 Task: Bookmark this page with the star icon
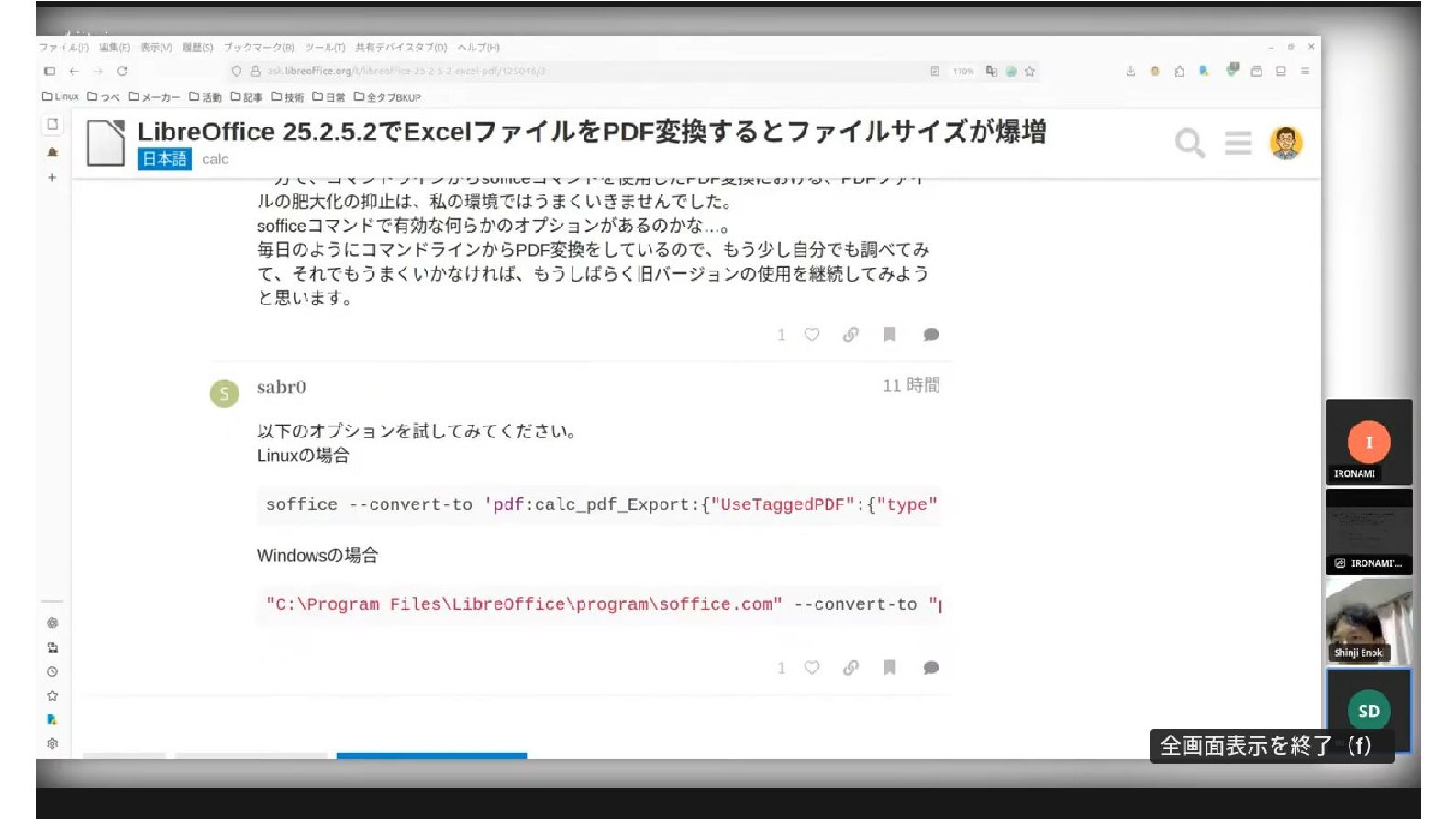pos(1029,71)
